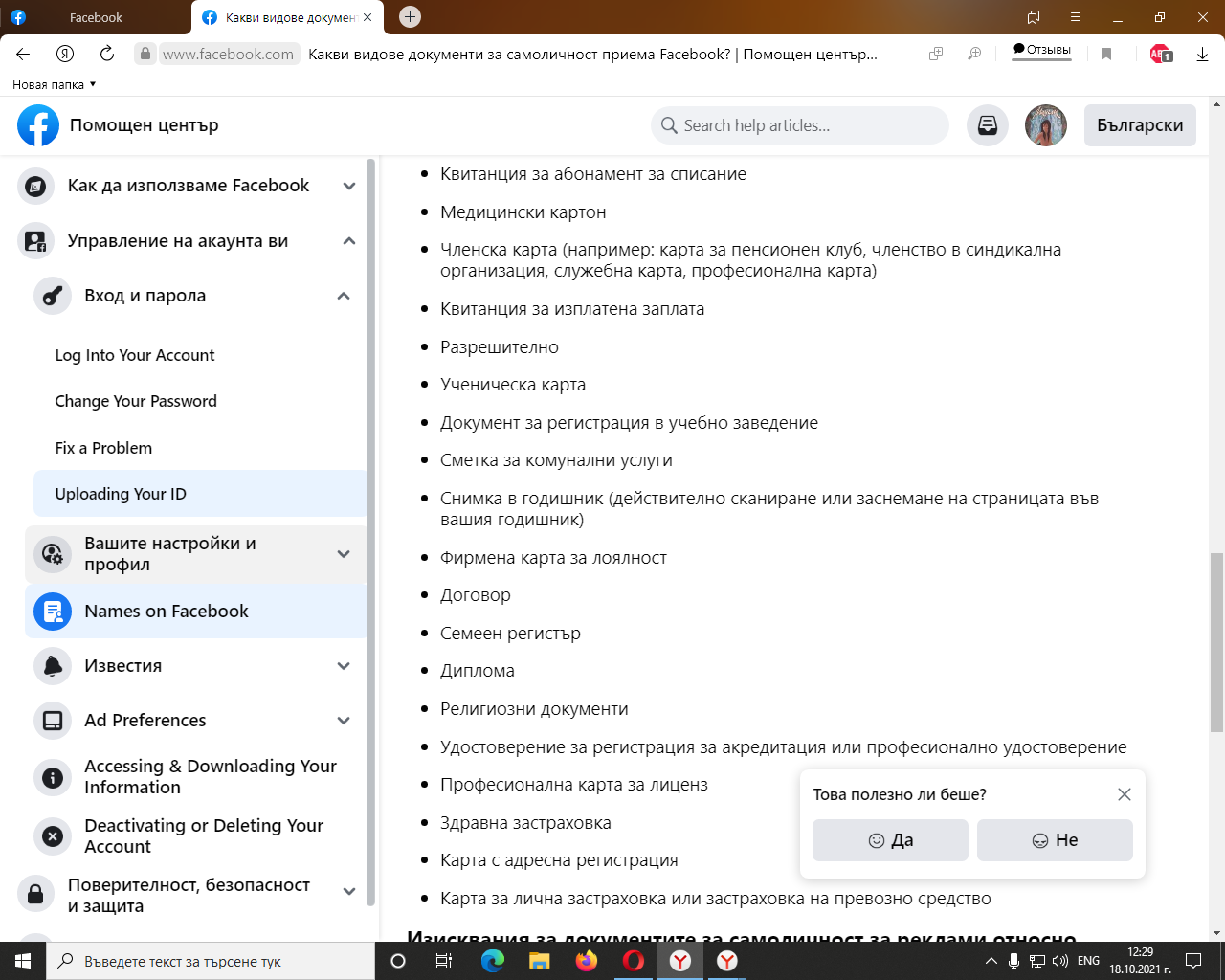Click the X icon for Deactivating or Deleting

pos(53,836)
